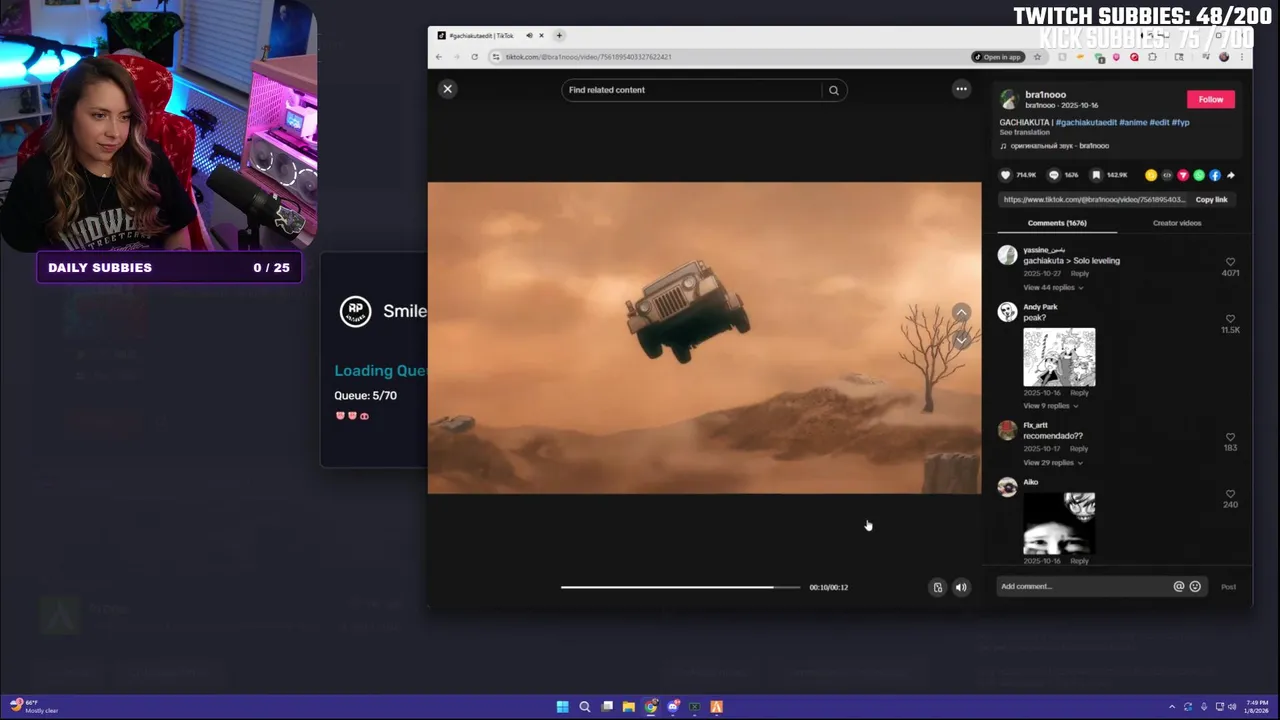Show hidden system tray icons
This screenshot has height=720, width=1280.
coord(1171,707)
